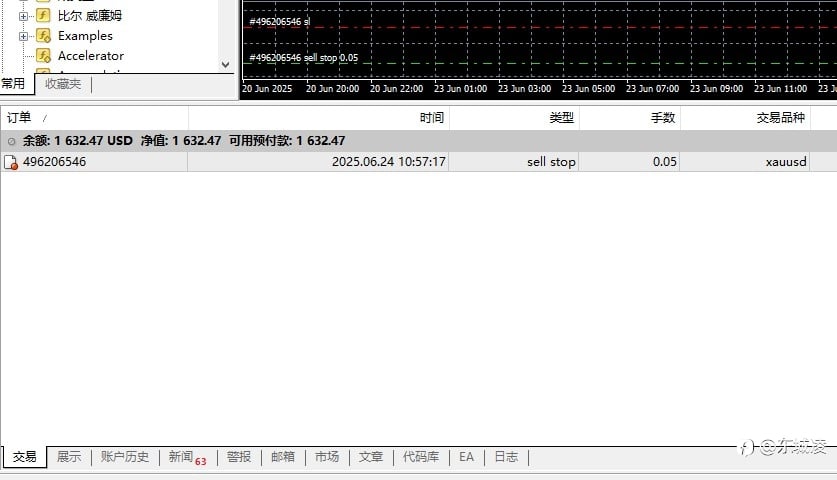This screenshot has height=480, width=837.
Task: Open the 警报 terminal tab
Action: tap(239, 457)
